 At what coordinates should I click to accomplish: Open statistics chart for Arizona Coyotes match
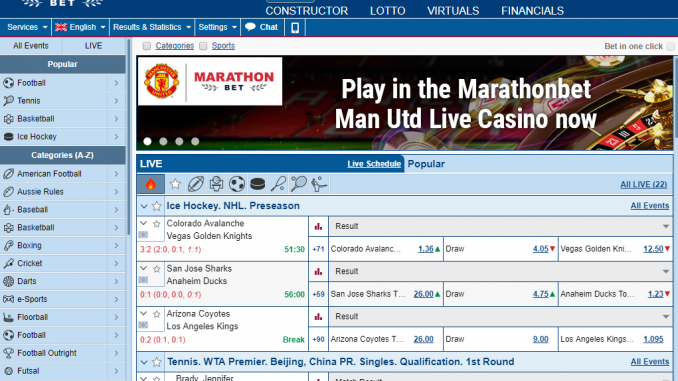coord(318,317)
